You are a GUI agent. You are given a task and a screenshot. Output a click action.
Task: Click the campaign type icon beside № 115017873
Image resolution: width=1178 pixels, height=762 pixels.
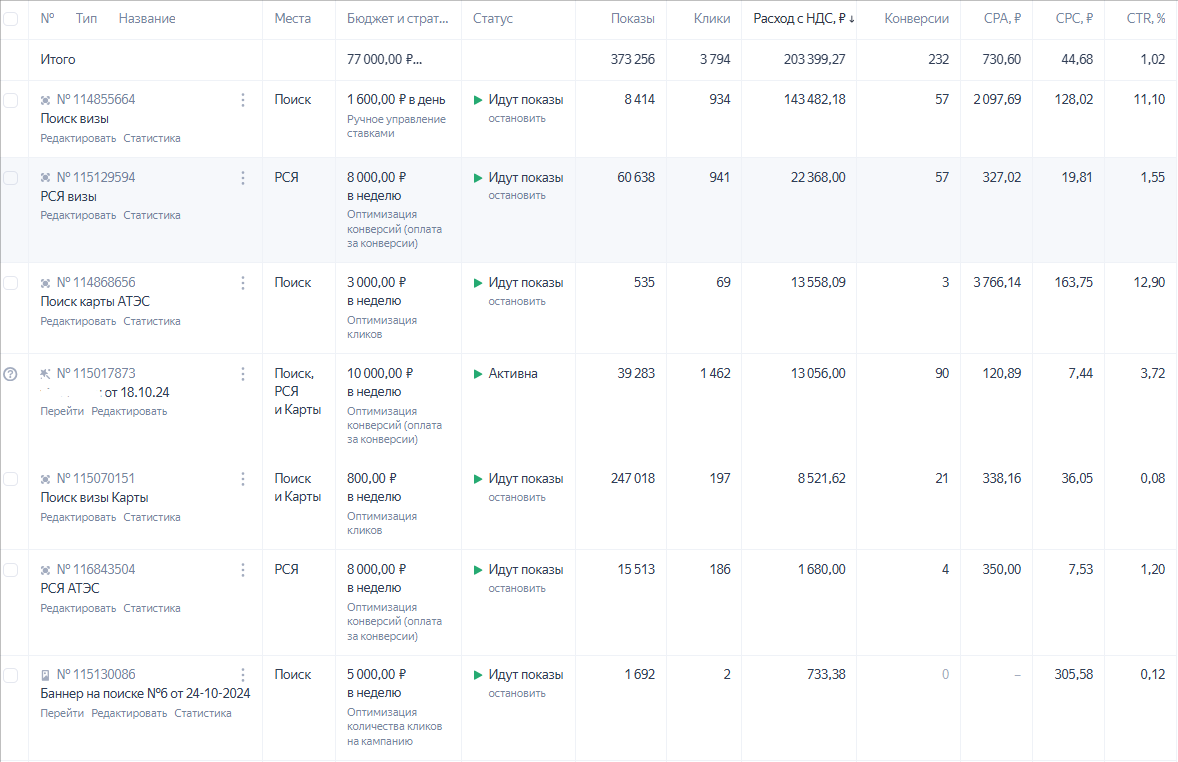46,374
